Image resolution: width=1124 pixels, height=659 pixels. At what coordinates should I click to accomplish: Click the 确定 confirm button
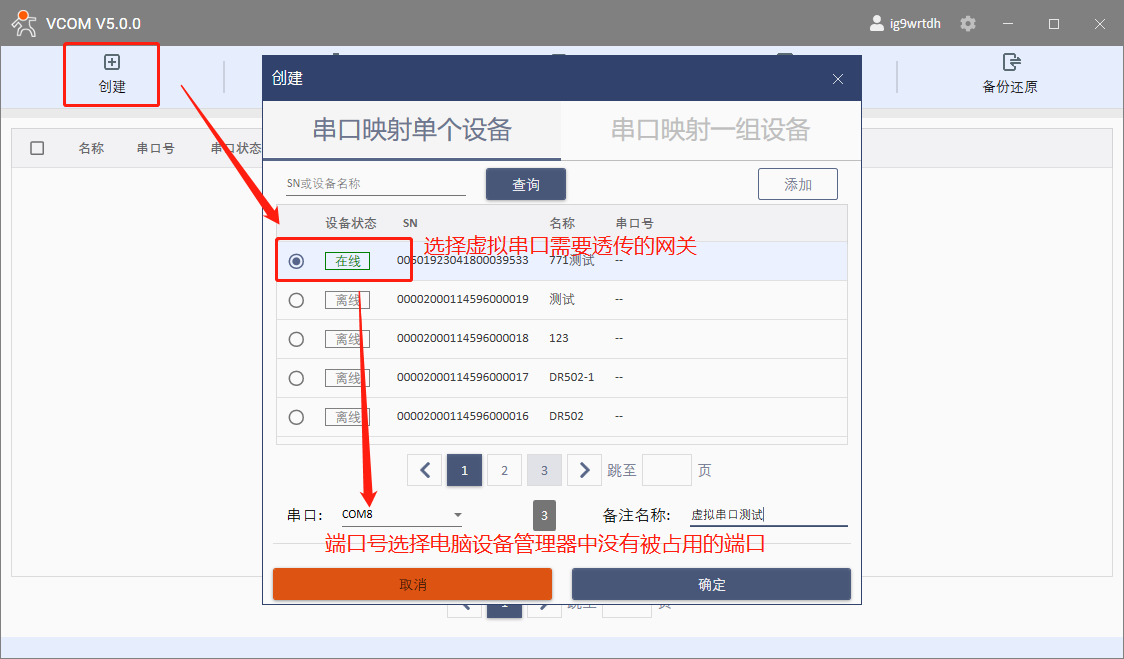tap(711, 584)
